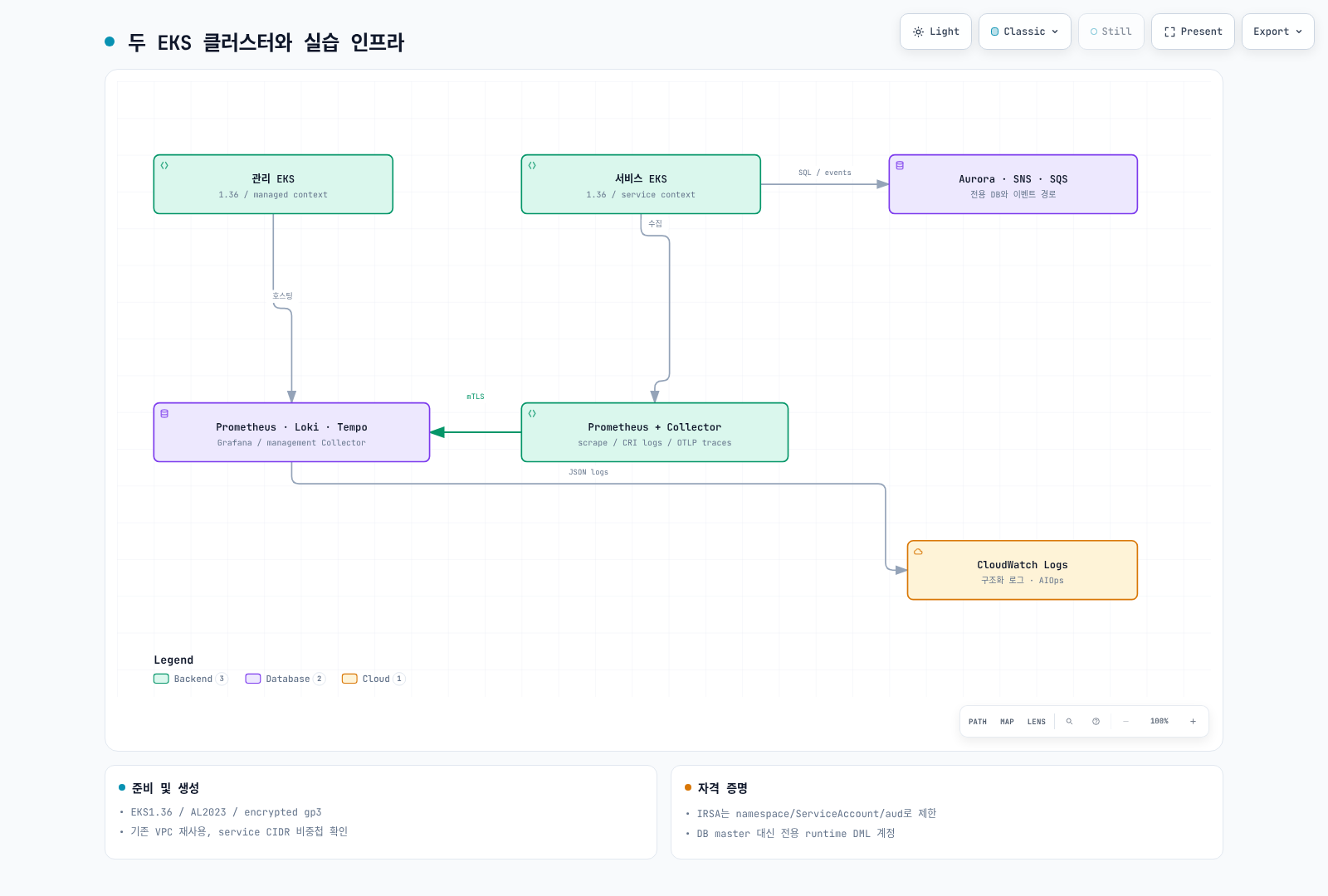The width and height of the screenshot is (1328, 896).
Task: Toggle the Still animation setting
Action: click(x=1111, y=32)
